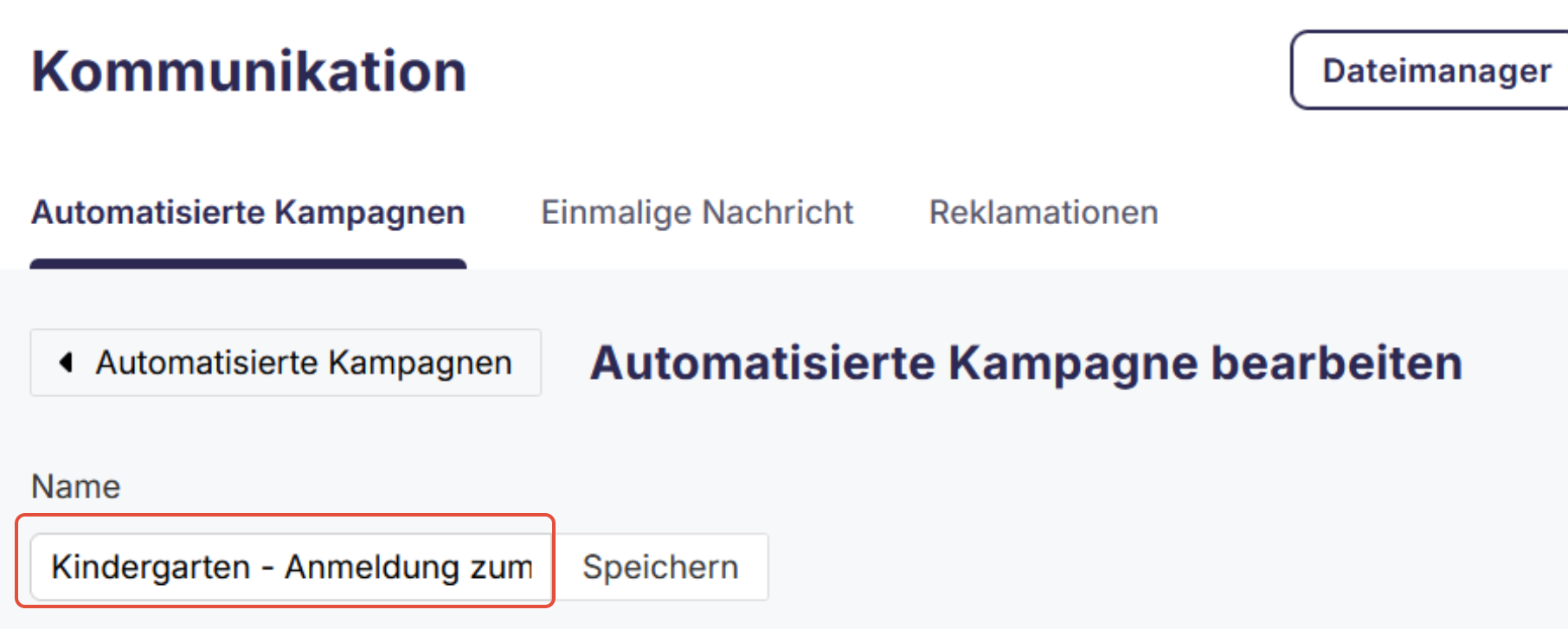Image resolution: width=1568 pixels, height=629 pixels.
Task: Save the campaign with Speichern
Action: 661,567
